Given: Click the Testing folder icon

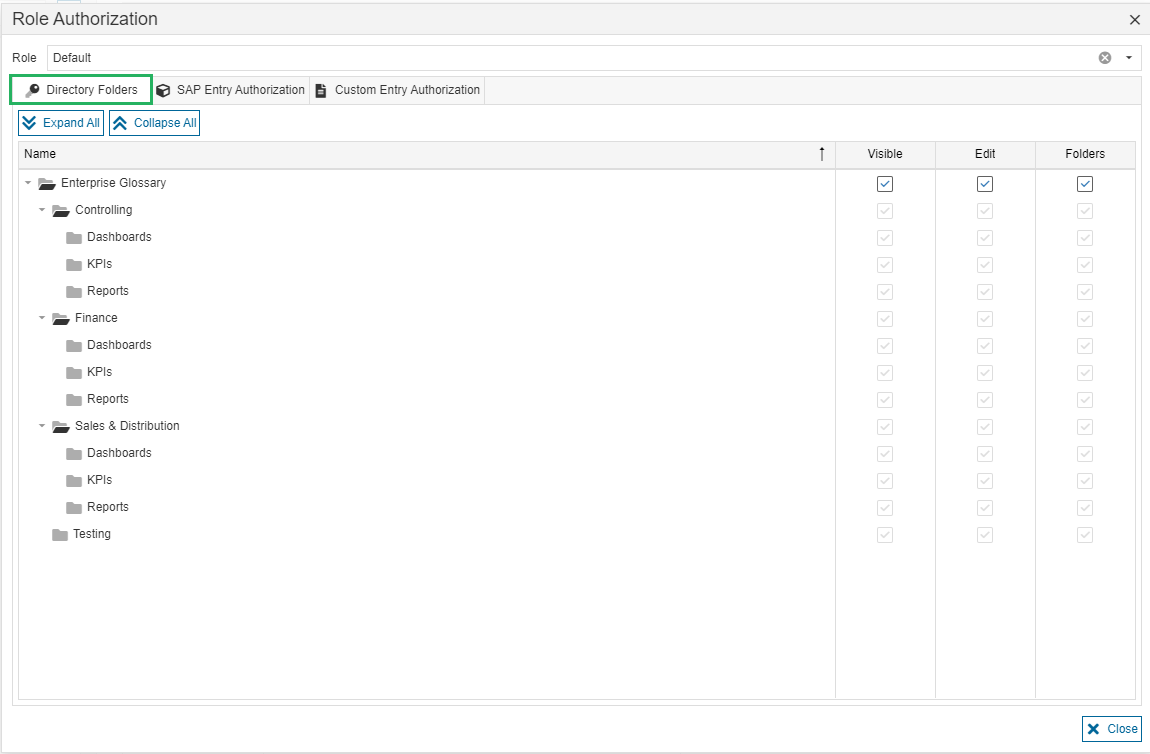Looking at the screenshot, I should [60, 534].
